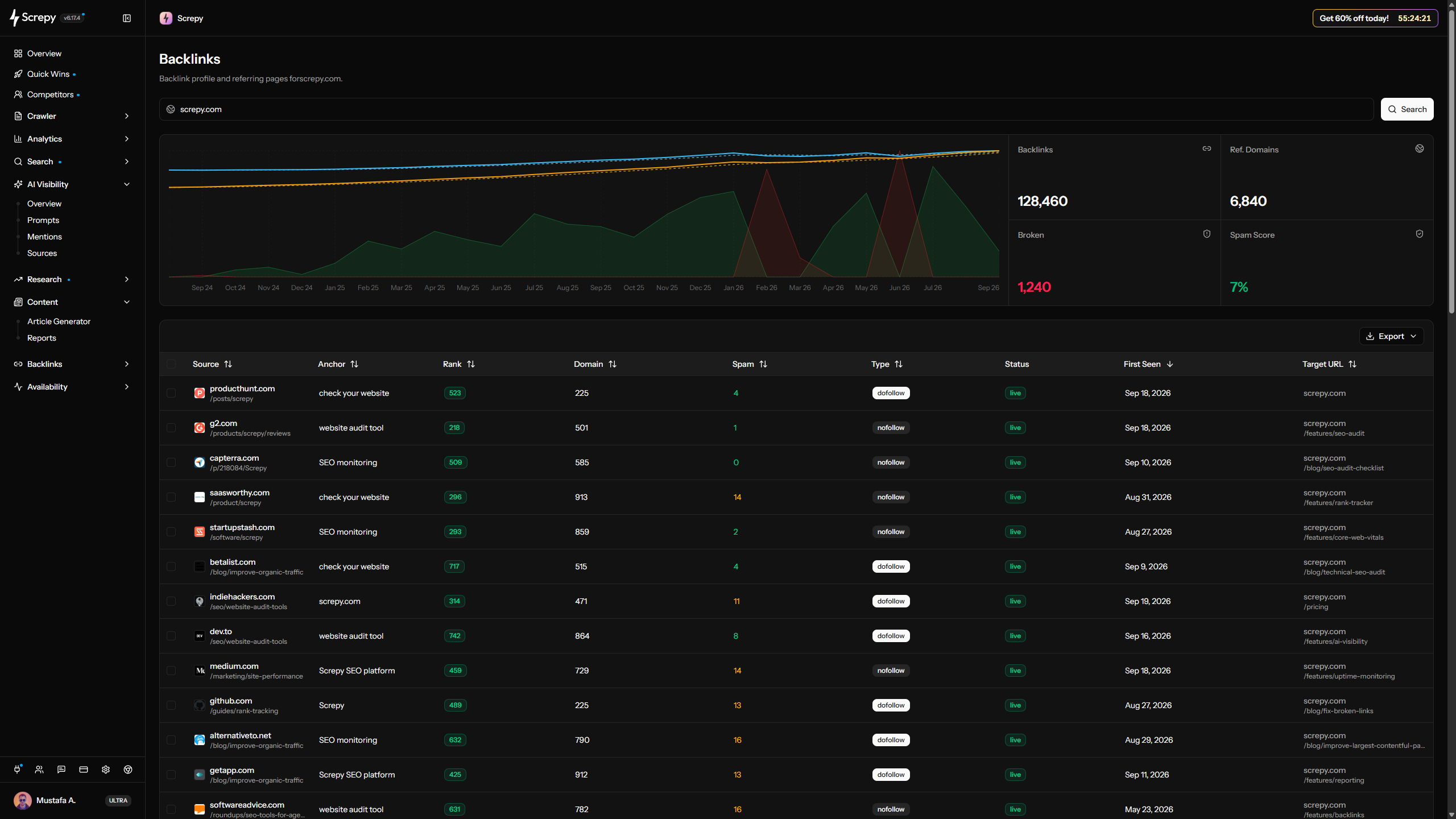1456x819 pixels.
Task: Click the producthunt.com favicon
Action: [x=200, y=393]
